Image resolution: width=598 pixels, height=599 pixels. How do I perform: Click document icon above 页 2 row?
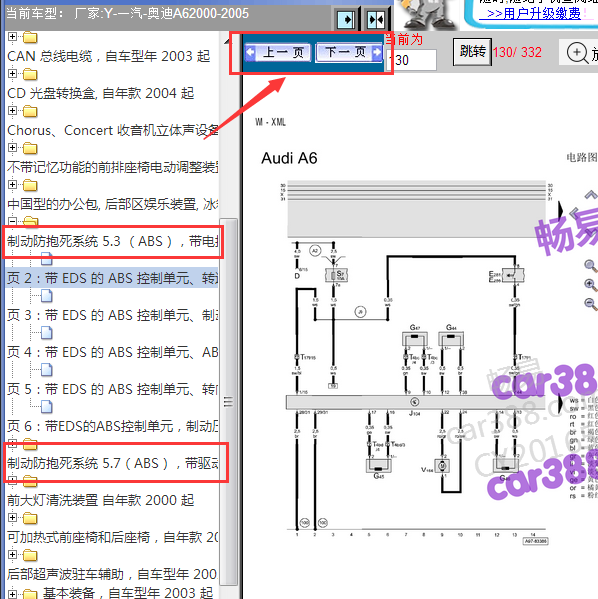pos(47,259)
